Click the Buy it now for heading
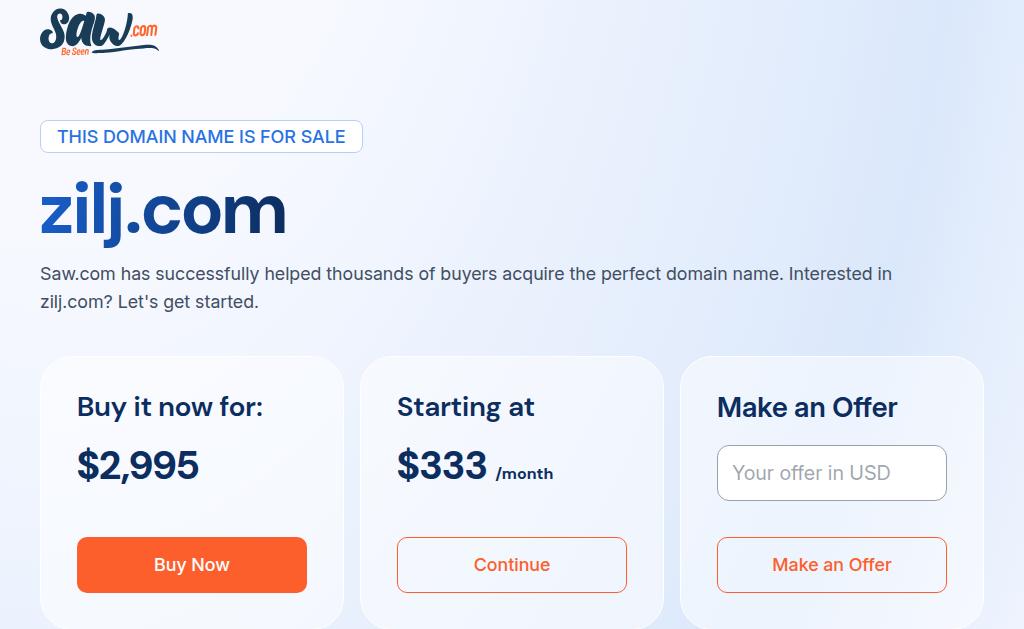Screen dimensions: 1024x629 click(x=170, y=407)
